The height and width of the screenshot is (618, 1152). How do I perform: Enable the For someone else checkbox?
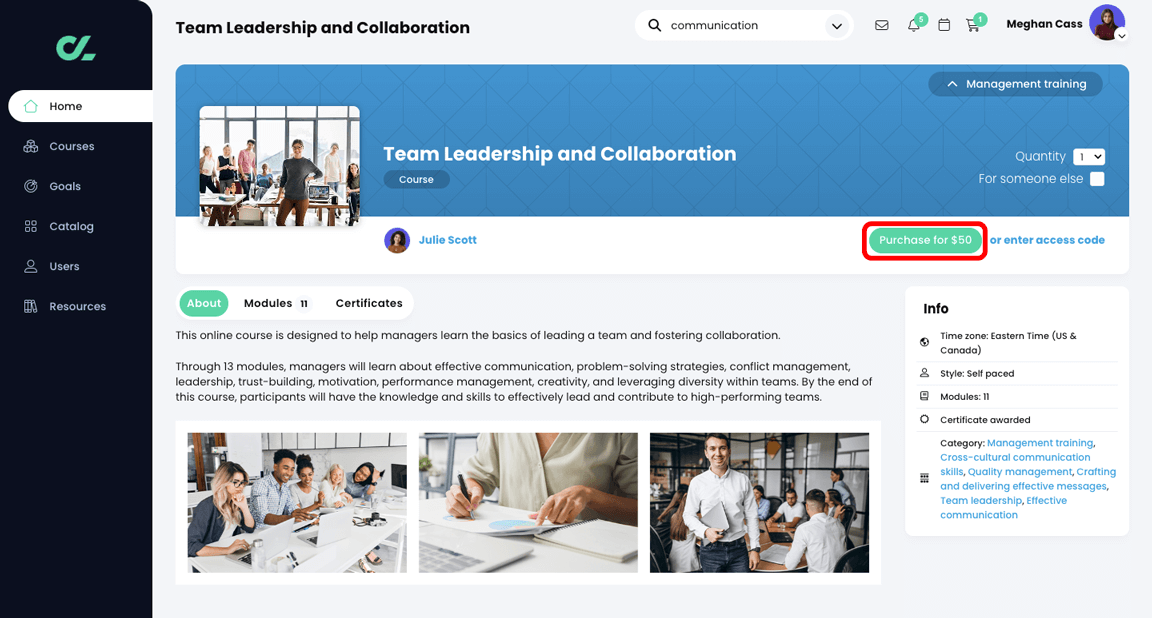tap(1097, 179)
